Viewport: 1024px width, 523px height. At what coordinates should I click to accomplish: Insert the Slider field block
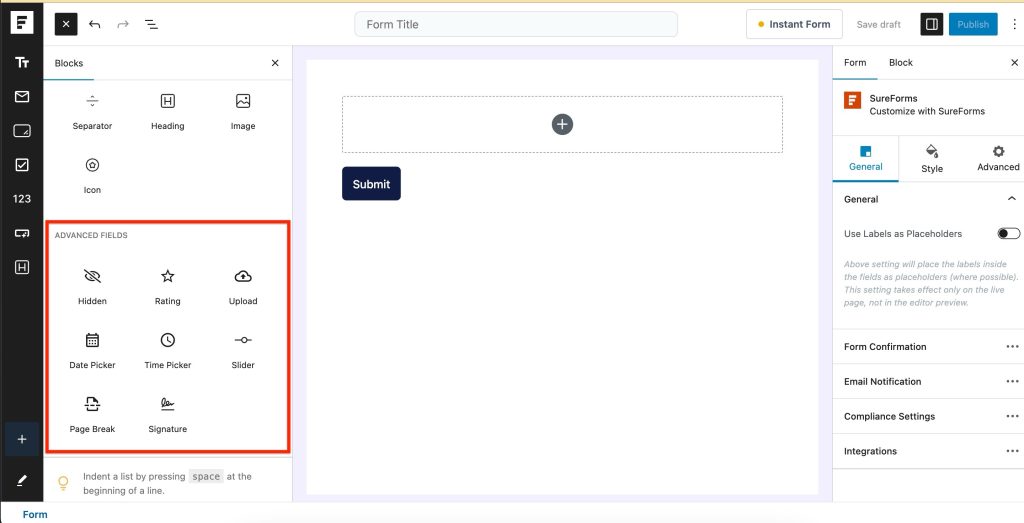(243, 349)
